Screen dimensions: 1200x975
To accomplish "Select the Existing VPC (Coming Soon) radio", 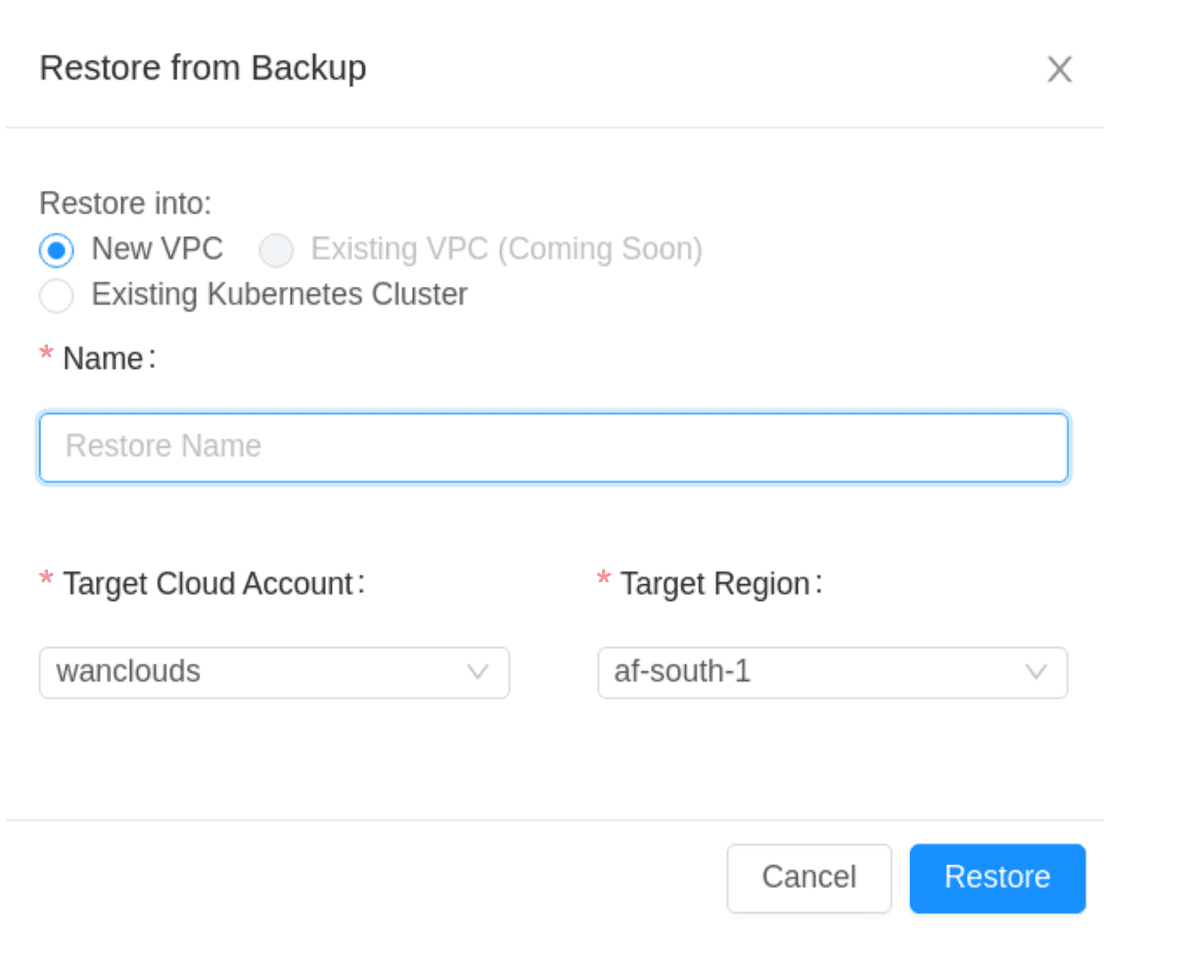I will pyautogui.click(x=276, y=250).
